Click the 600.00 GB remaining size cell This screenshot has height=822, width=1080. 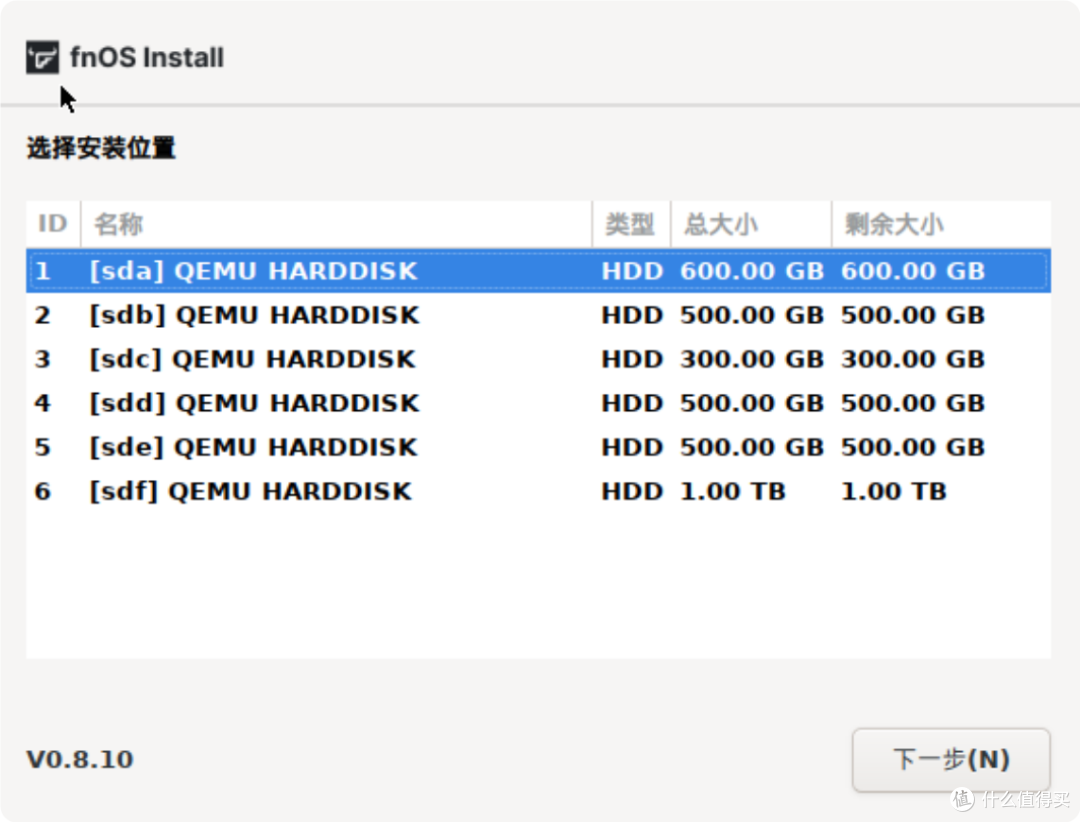912,271
